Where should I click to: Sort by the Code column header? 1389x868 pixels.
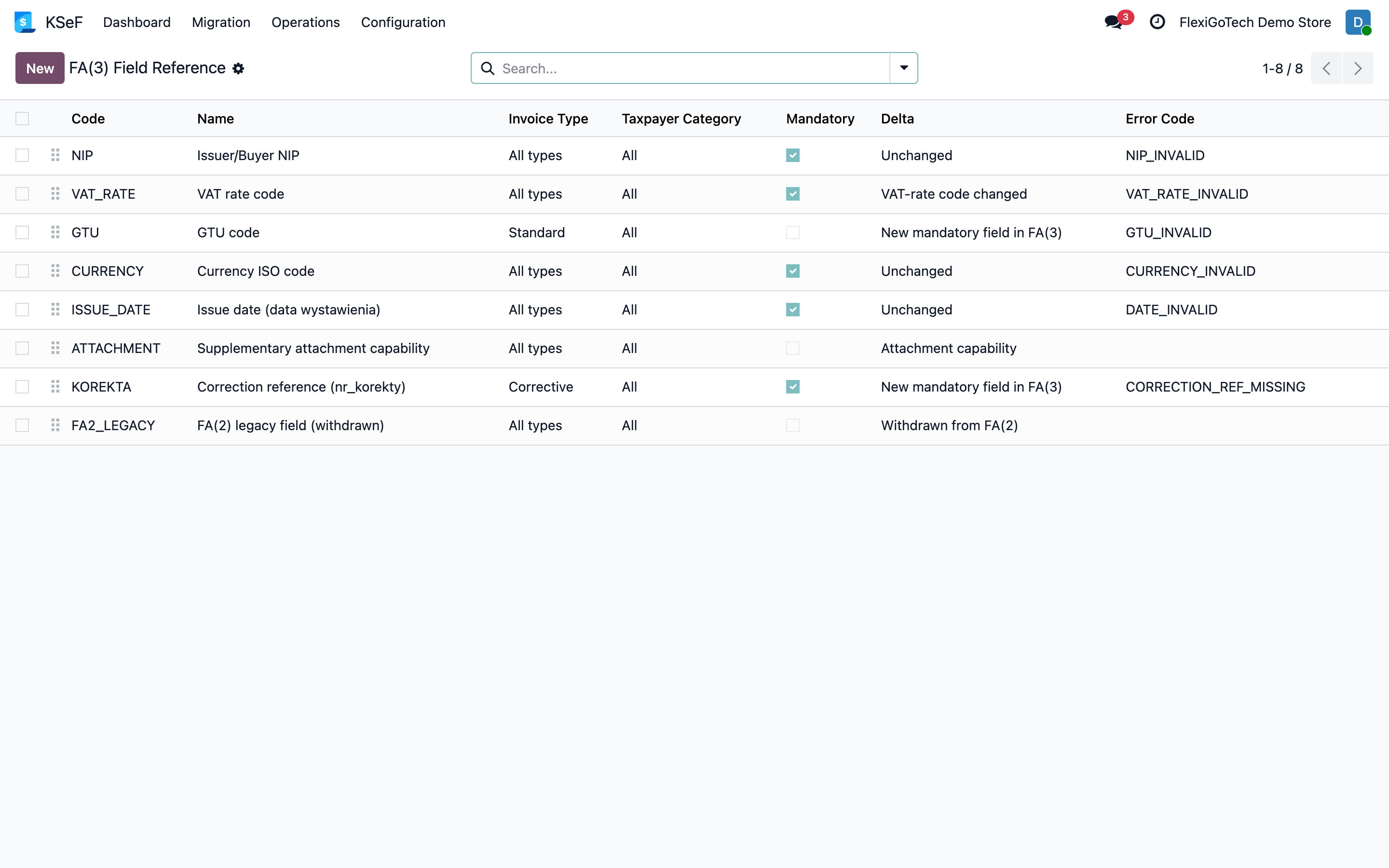[x=88, y=119]
